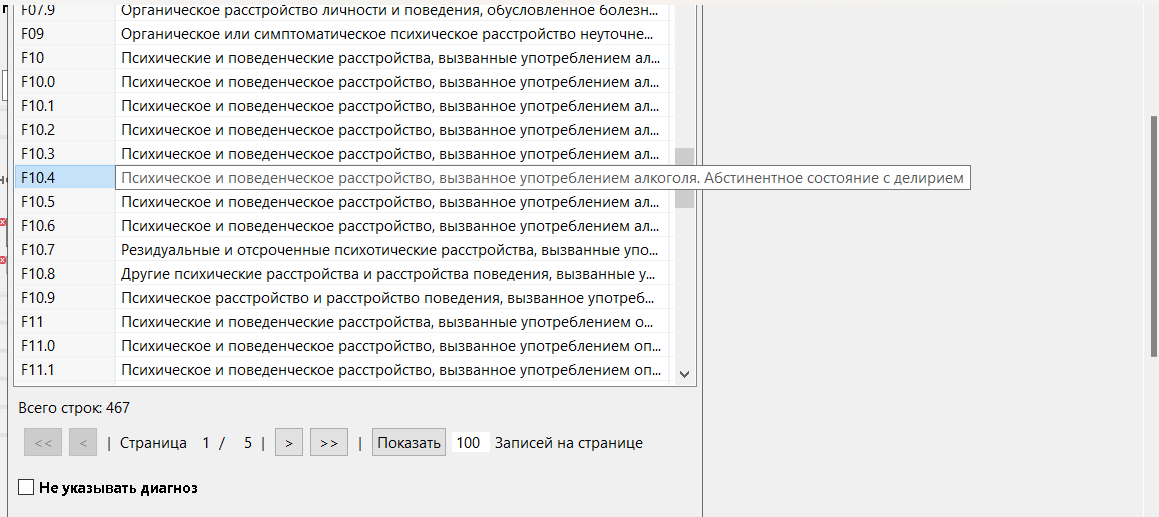Select the row with code F07.9

[344, 11]
